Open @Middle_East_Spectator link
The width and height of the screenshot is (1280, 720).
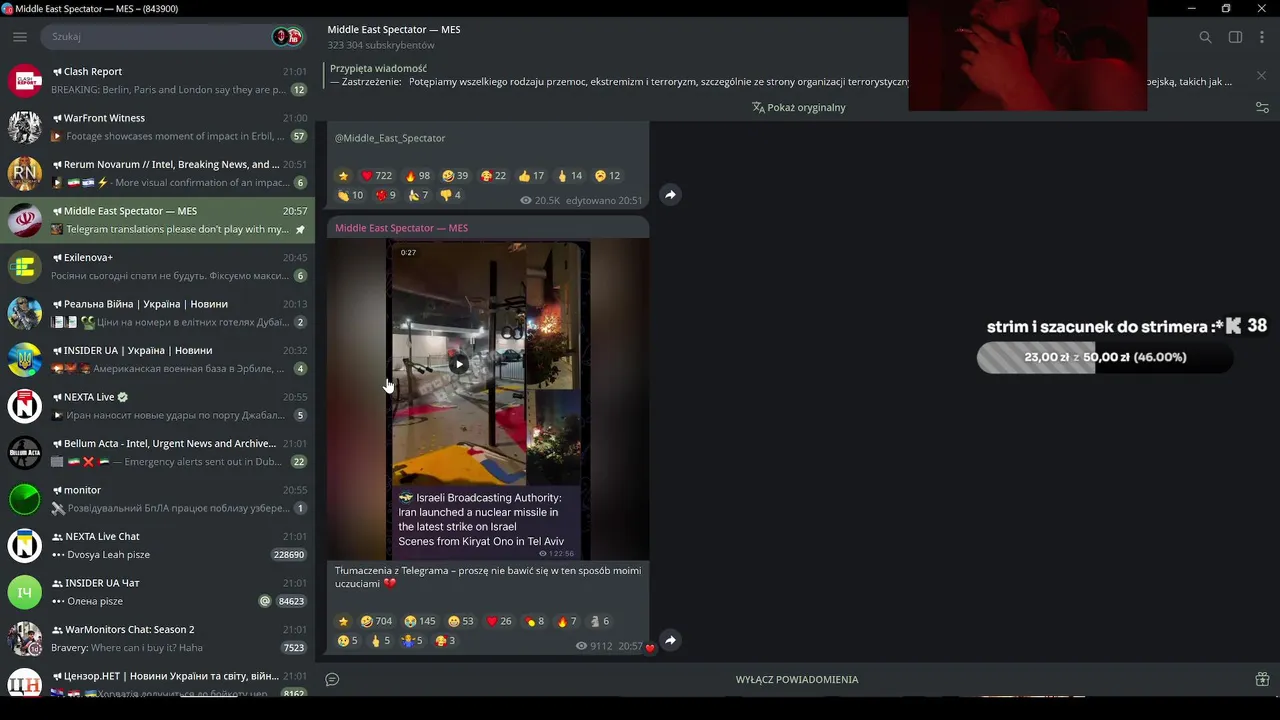click(390, 138)
